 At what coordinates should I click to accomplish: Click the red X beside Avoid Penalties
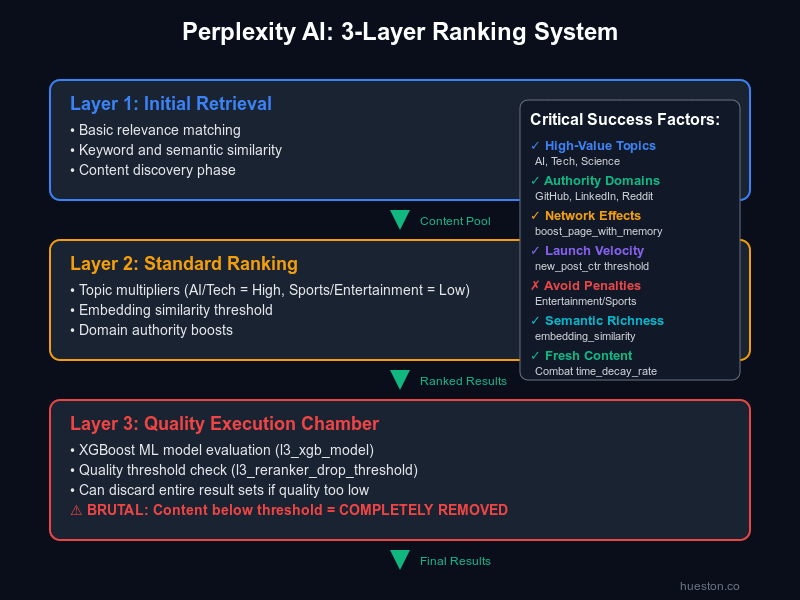coord(534,286)
